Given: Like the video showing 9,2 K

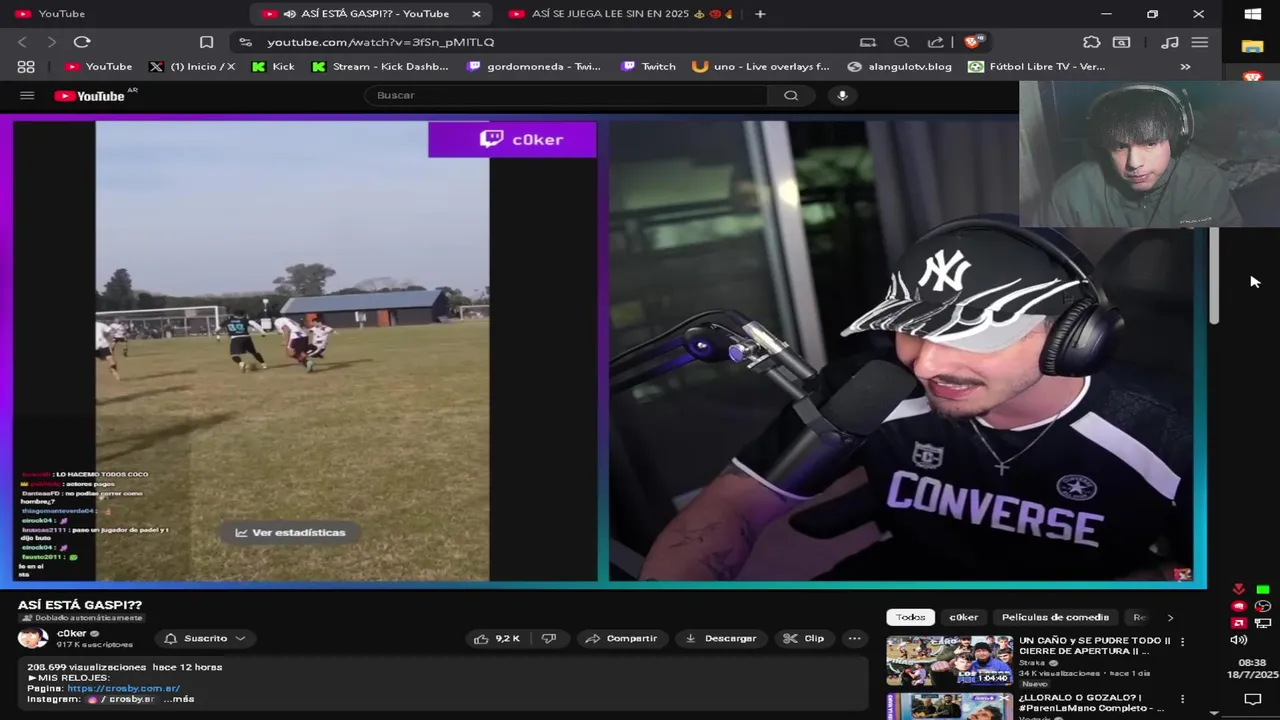Looking at the screenshot, I should point(497,638).
